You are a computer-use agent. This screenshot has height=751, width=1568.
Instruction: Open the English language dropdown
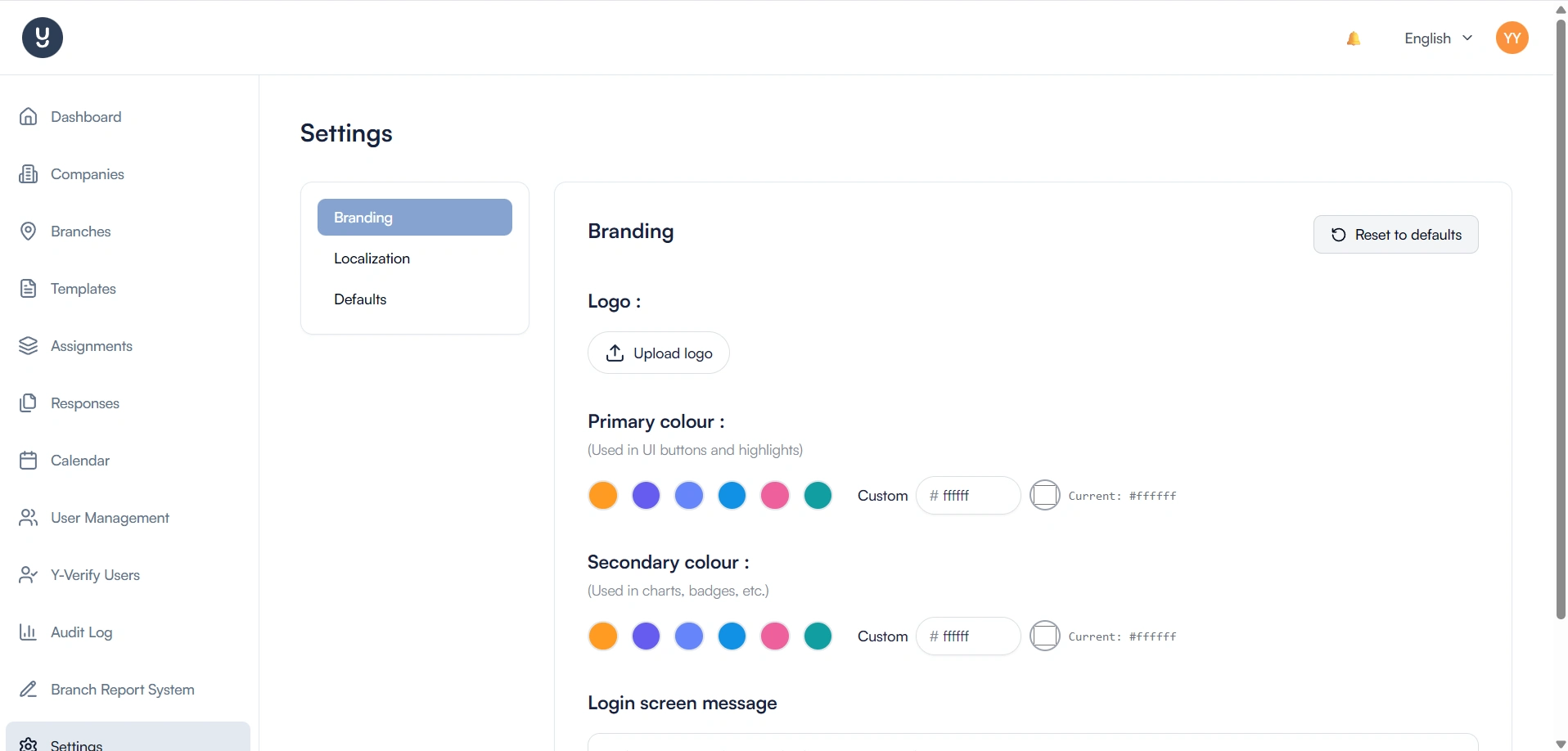click(x=1438, y=38)
